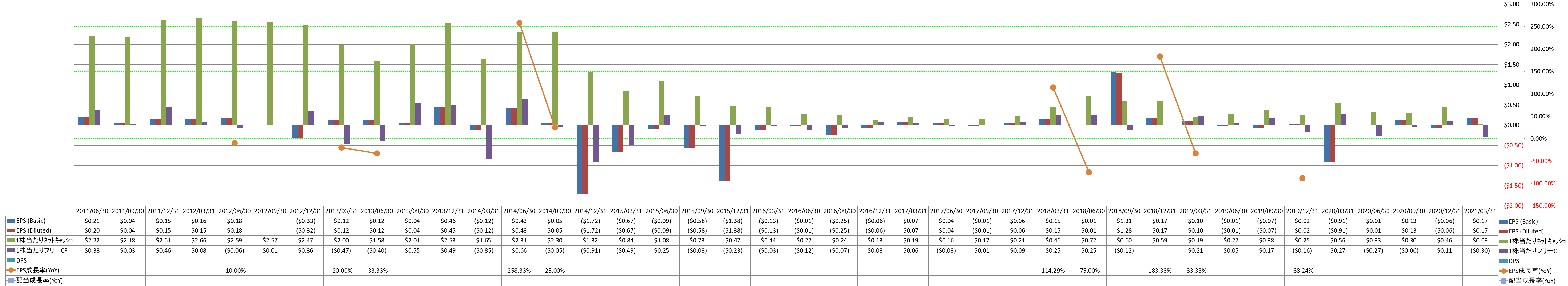Click the $2.57 net cash cell

pos(270,240)
